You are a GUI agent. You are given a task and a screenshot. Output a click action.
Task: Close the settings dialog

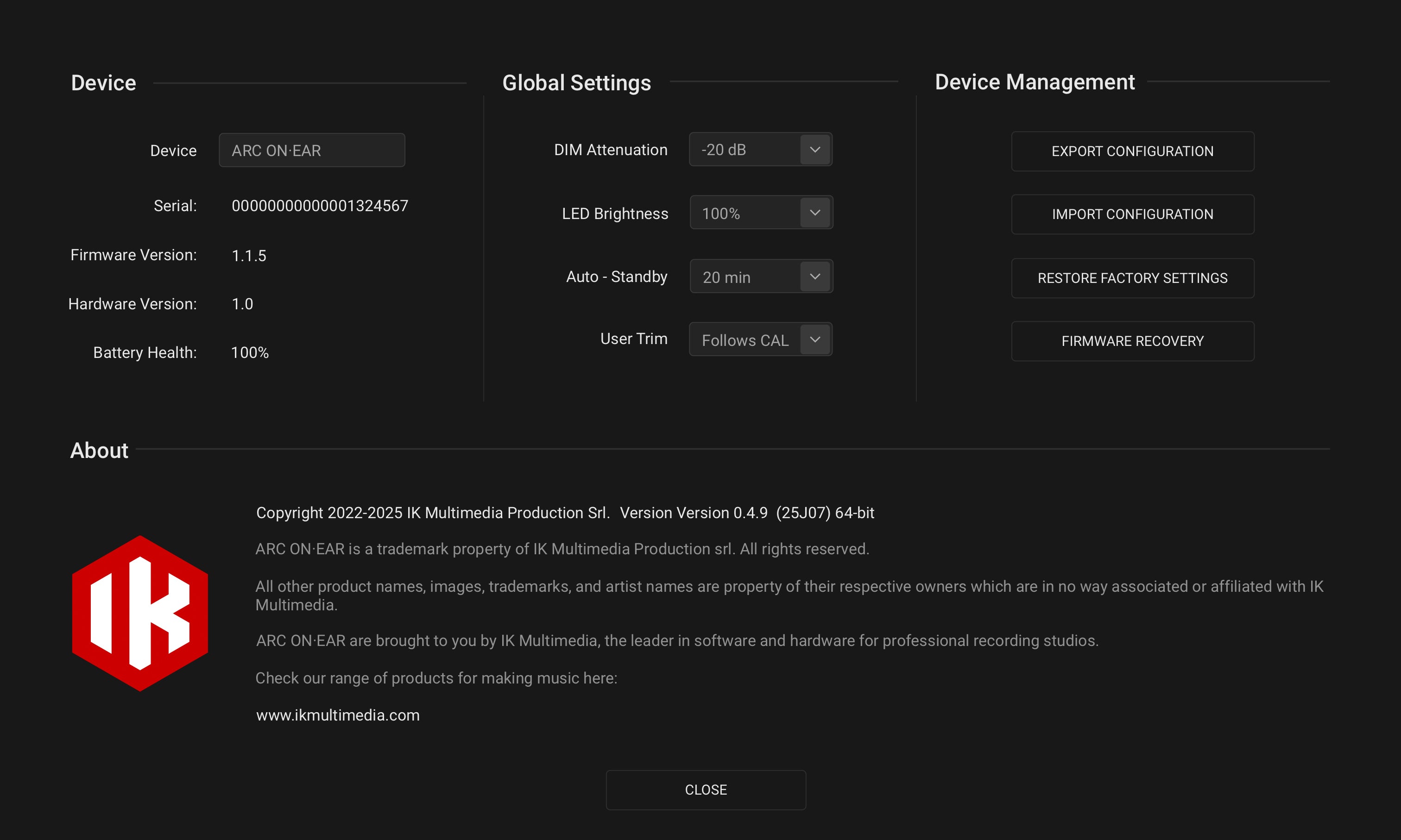point(706,790)
